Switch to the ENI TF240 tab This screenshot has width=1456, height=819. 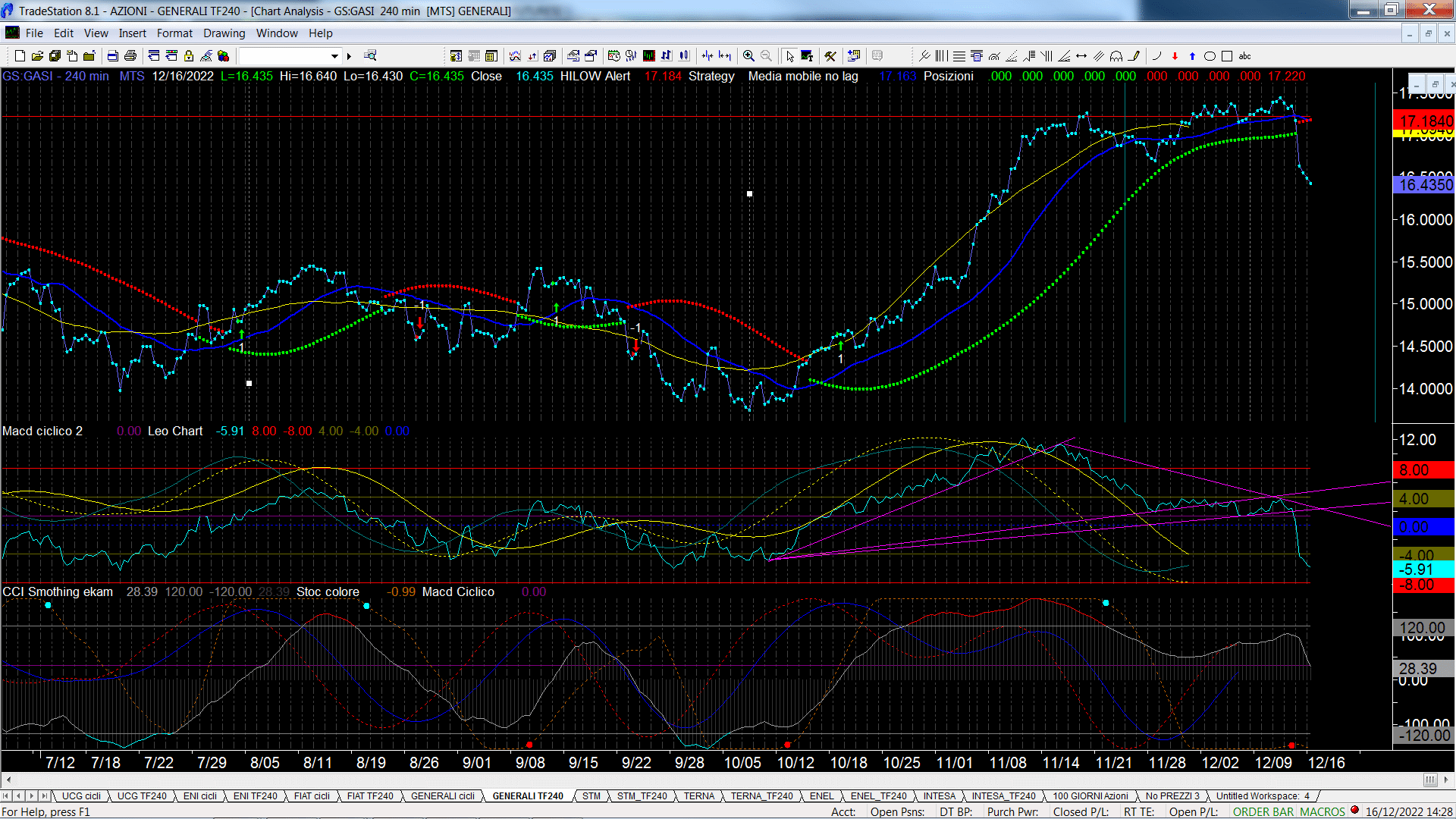pyautogui.click(x=255, y=796)
